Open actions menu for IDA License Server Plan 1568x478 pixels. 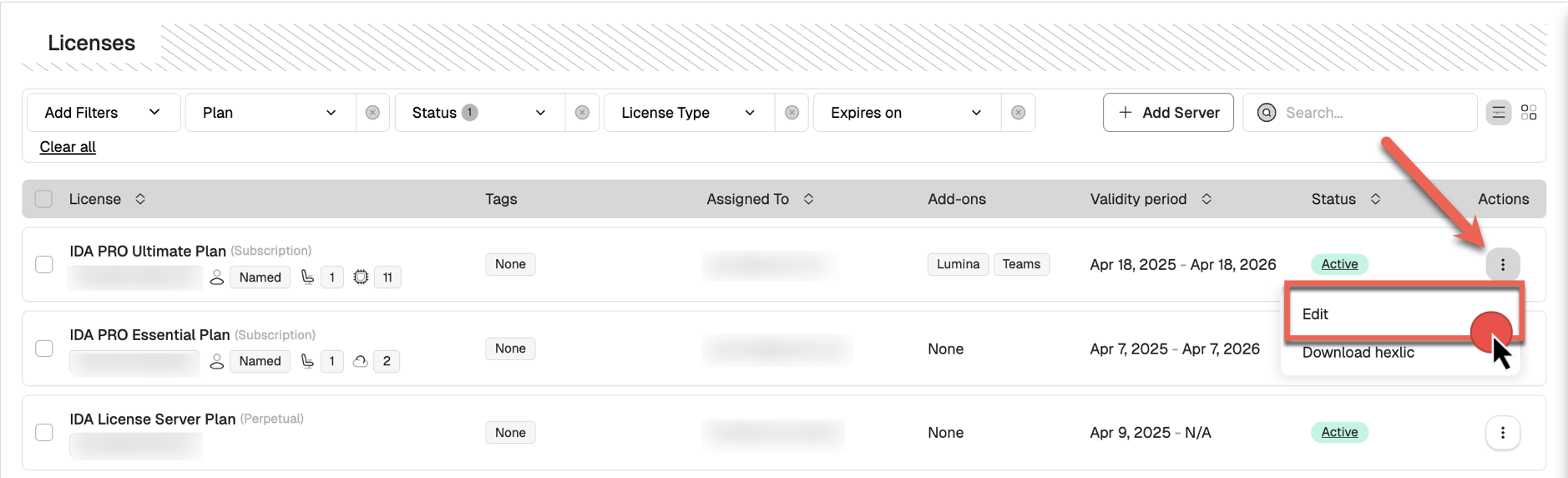1502,433
